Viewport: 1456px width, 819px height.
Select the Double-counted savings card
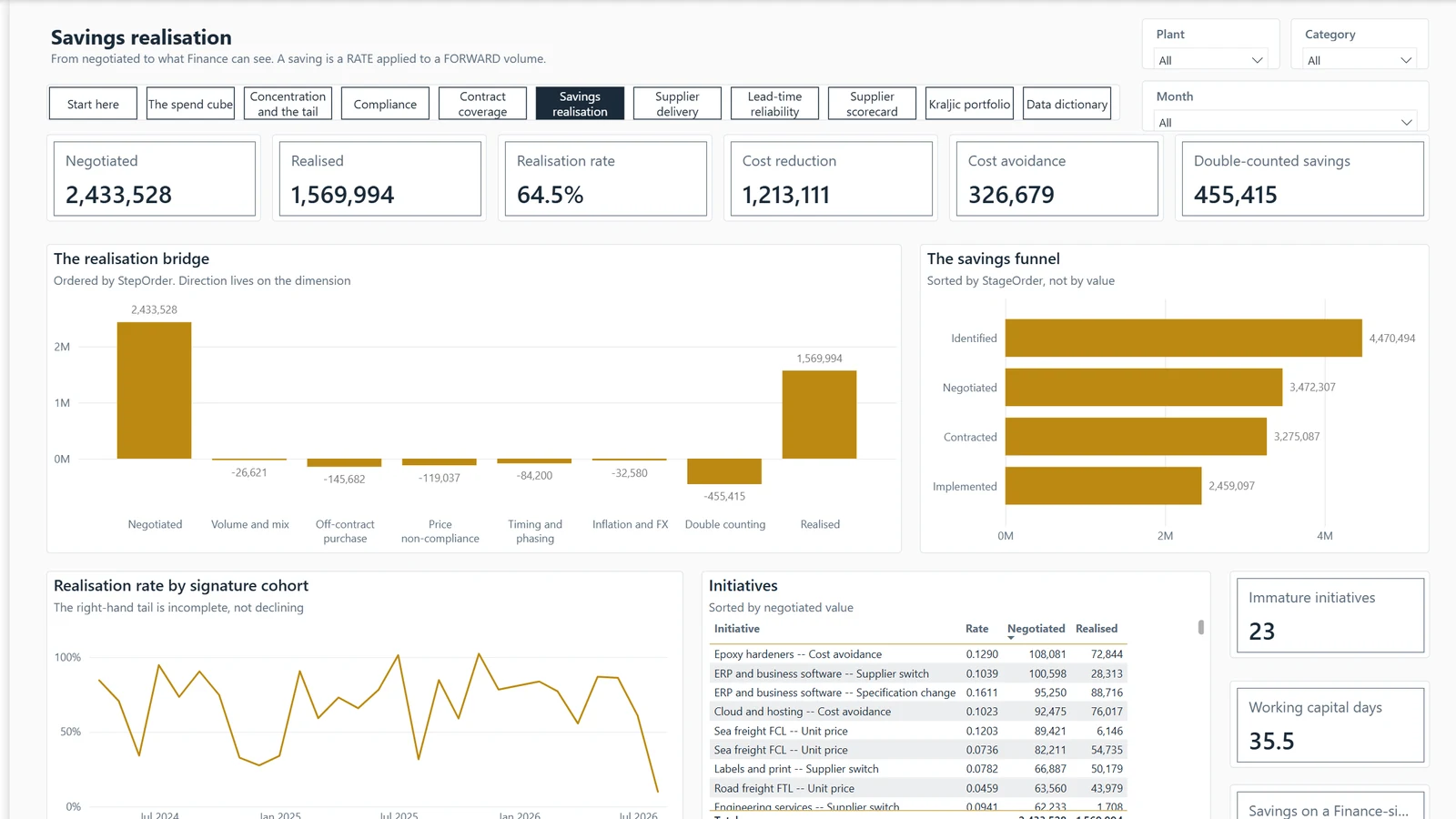point(1302,178)
